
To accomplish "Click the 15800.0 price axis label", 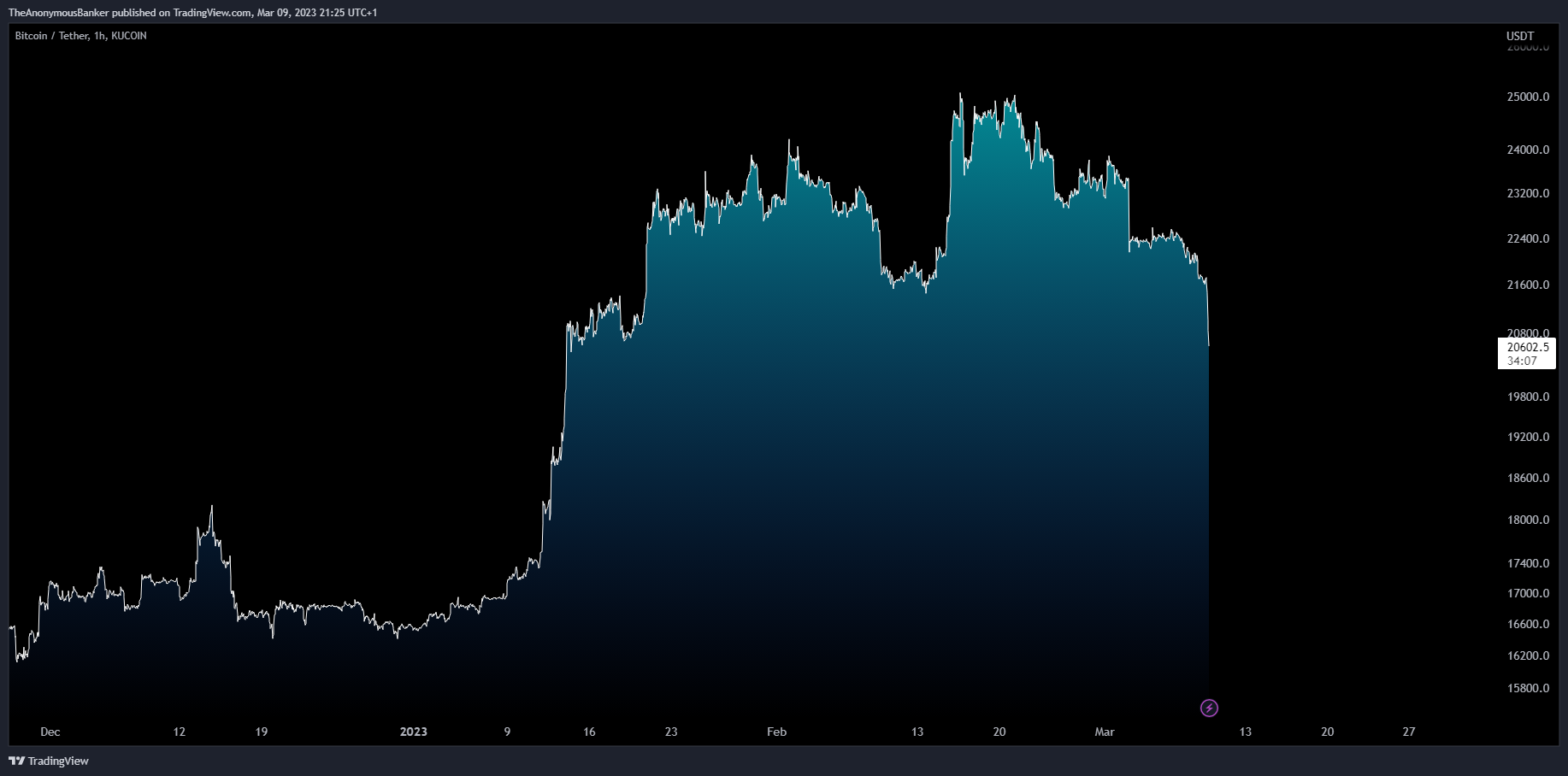I will click(x=1528, y=688).
